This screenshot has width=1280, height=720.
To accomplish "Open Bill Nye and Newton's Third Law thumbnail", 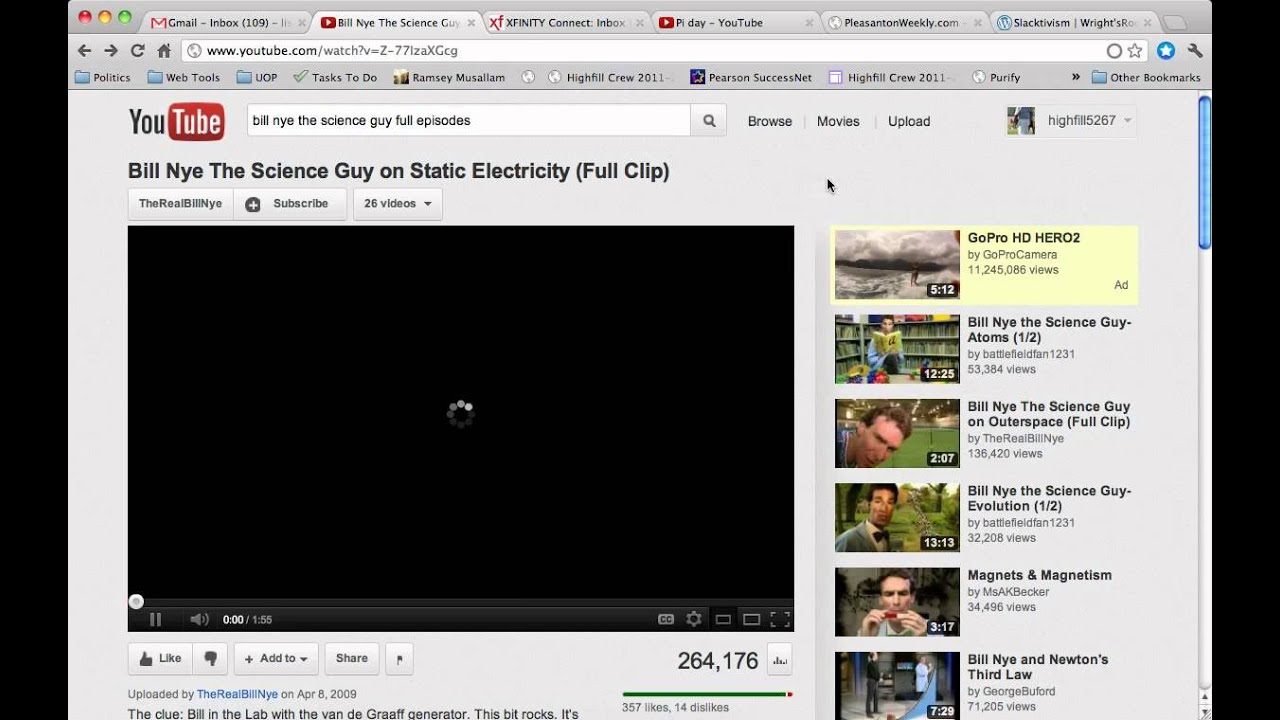I will [x=897, y=686].
